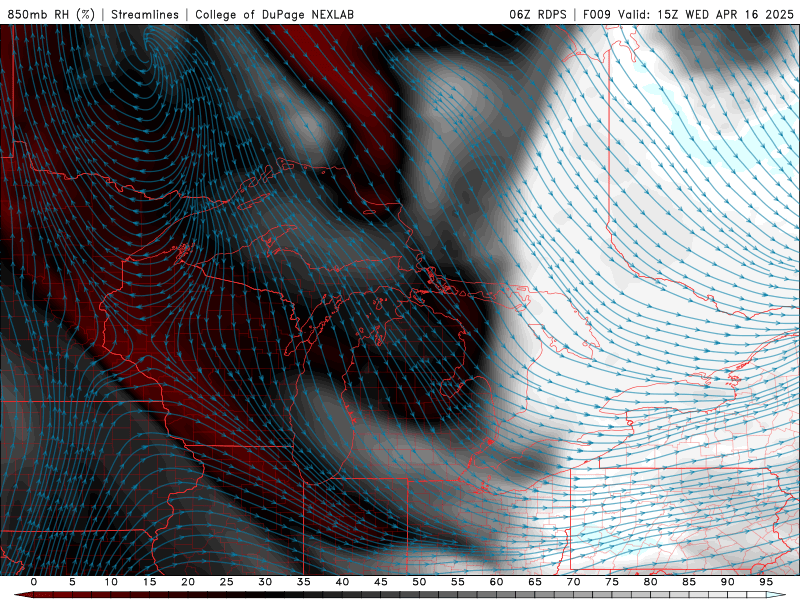The width and height of the screenshot is (800, 600).
Task: Click the "850mb RH (%)" title text
Action: pyautogui.click(x=51, y=14)
